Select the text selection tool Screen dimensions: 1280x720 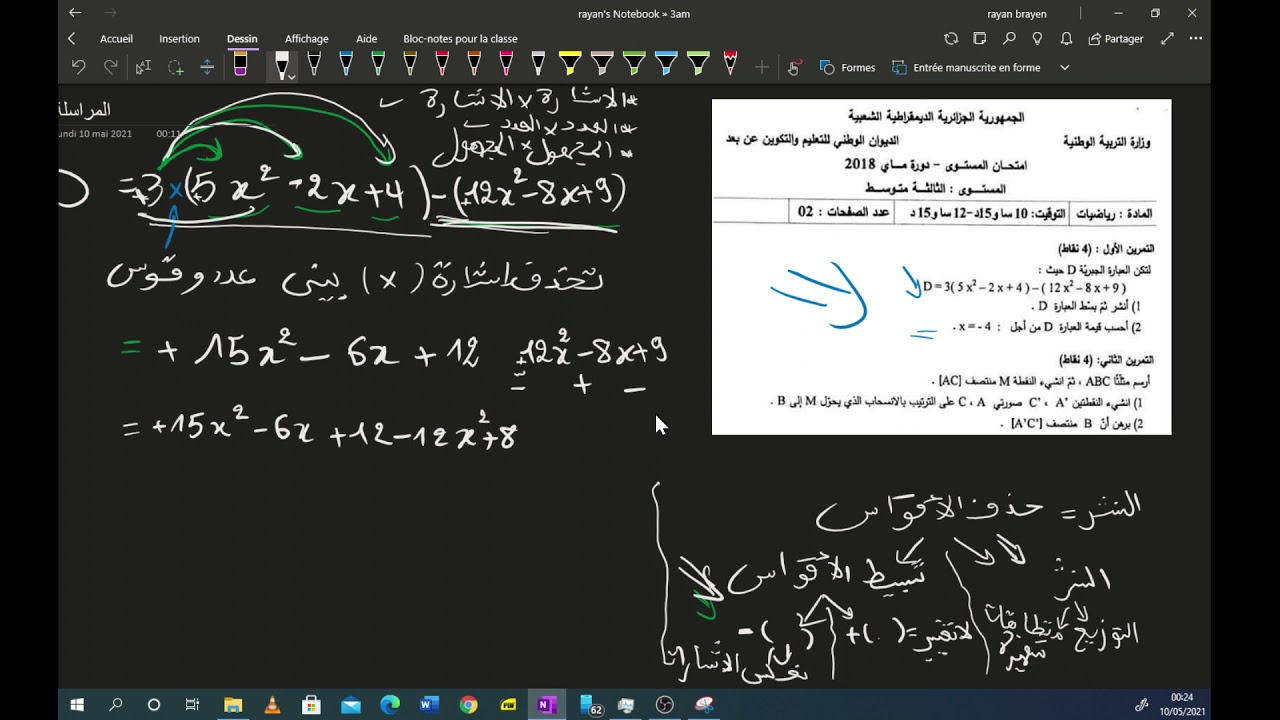pos(143,67)
